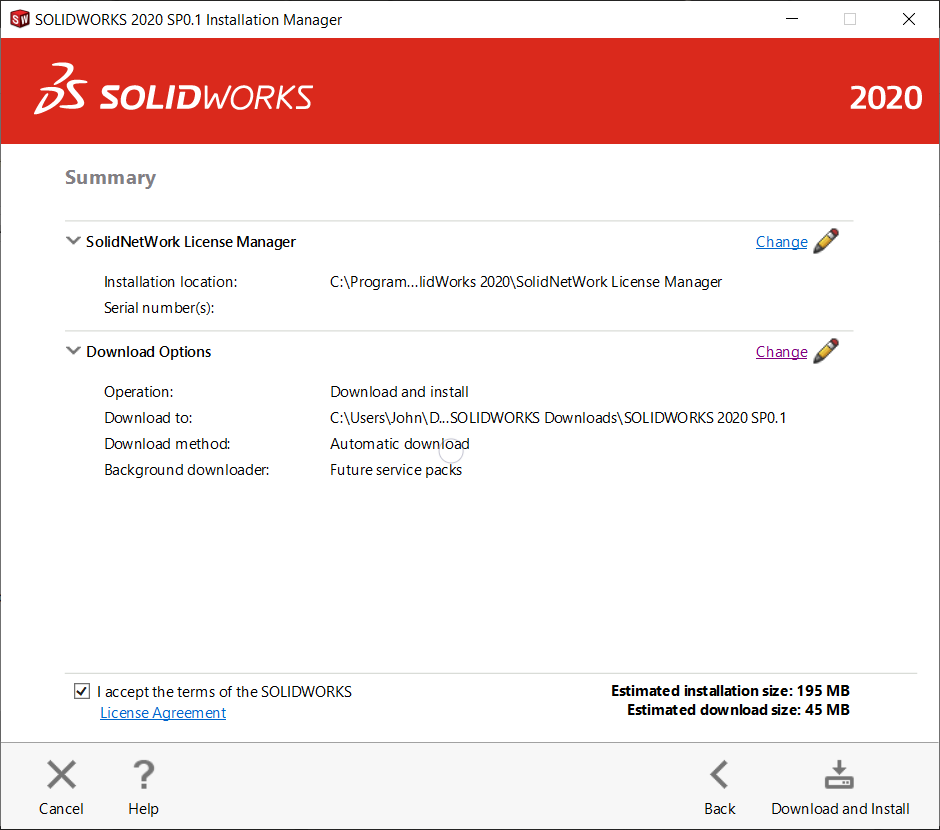This screenshot has height=830, width=940.
Task: Click the 2020 version label in the banner
Action: click(886, 98)
